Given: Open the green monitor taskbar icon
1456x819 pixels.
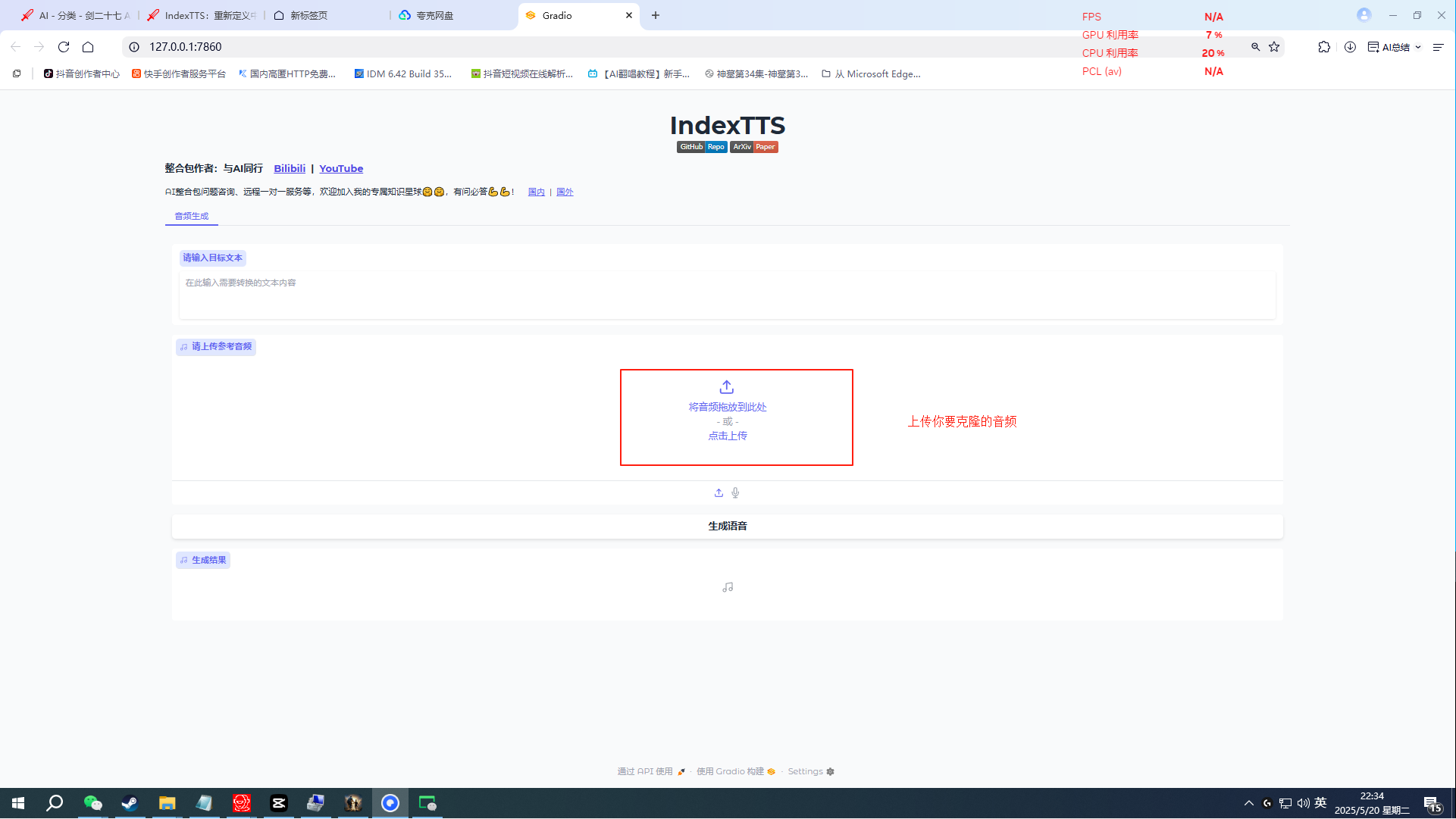Looking at the screenshot, I should click(427, 803).
